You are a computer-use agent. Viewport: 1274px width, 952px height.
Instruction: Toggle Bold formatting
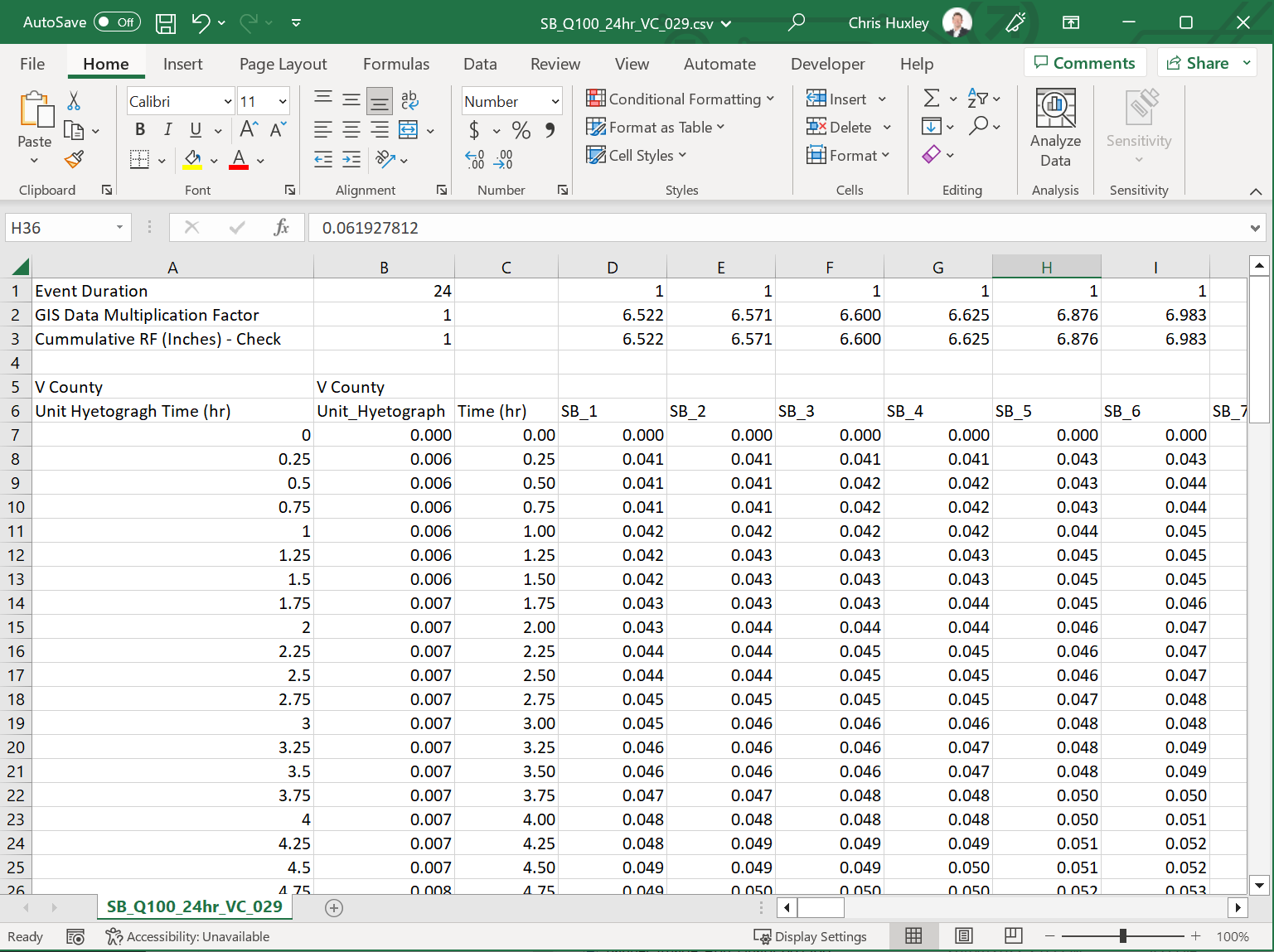pyautogui.click(x=140, y=129)
